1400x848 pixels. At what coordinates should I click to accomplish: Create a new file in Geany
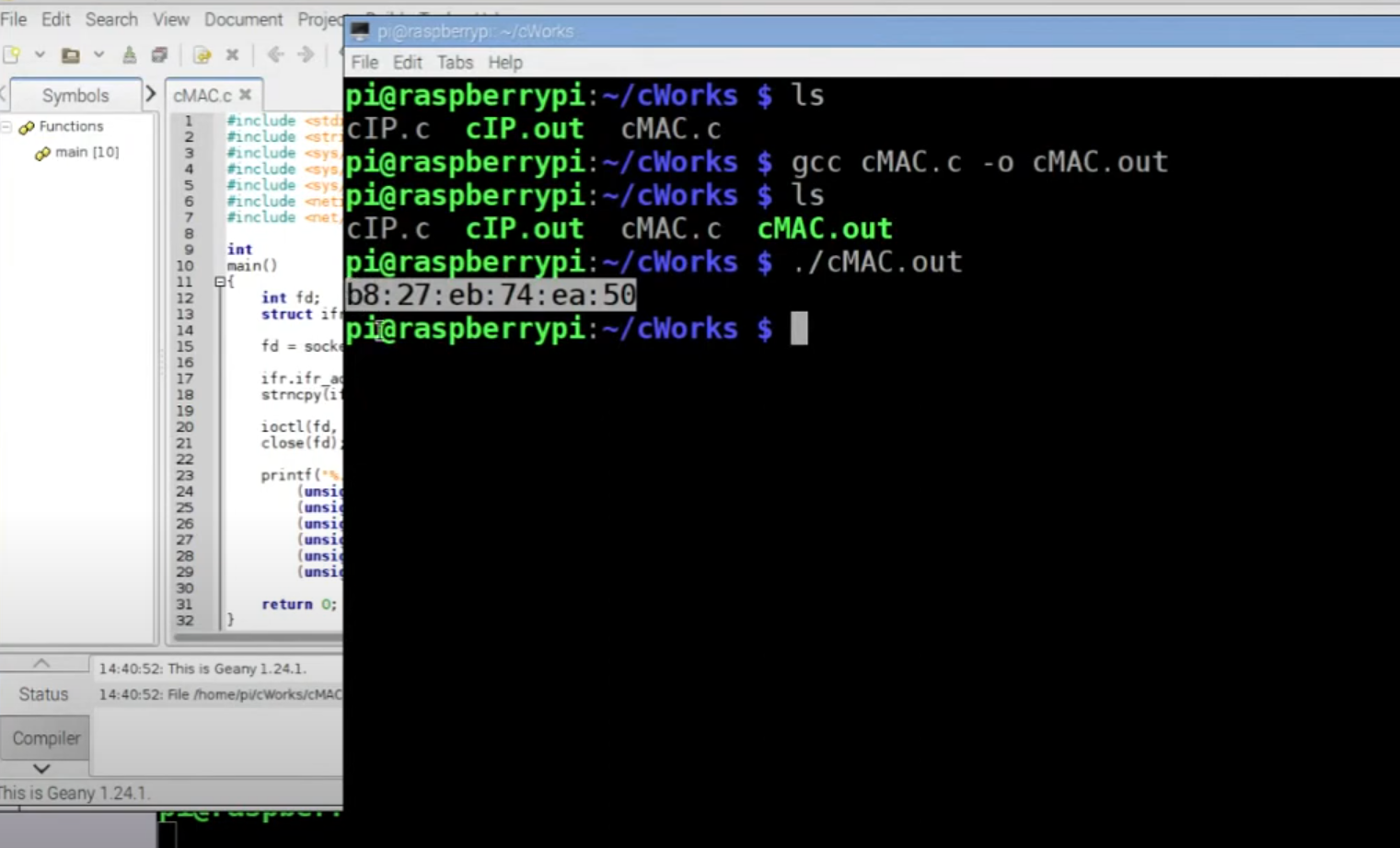click(12, 55)
